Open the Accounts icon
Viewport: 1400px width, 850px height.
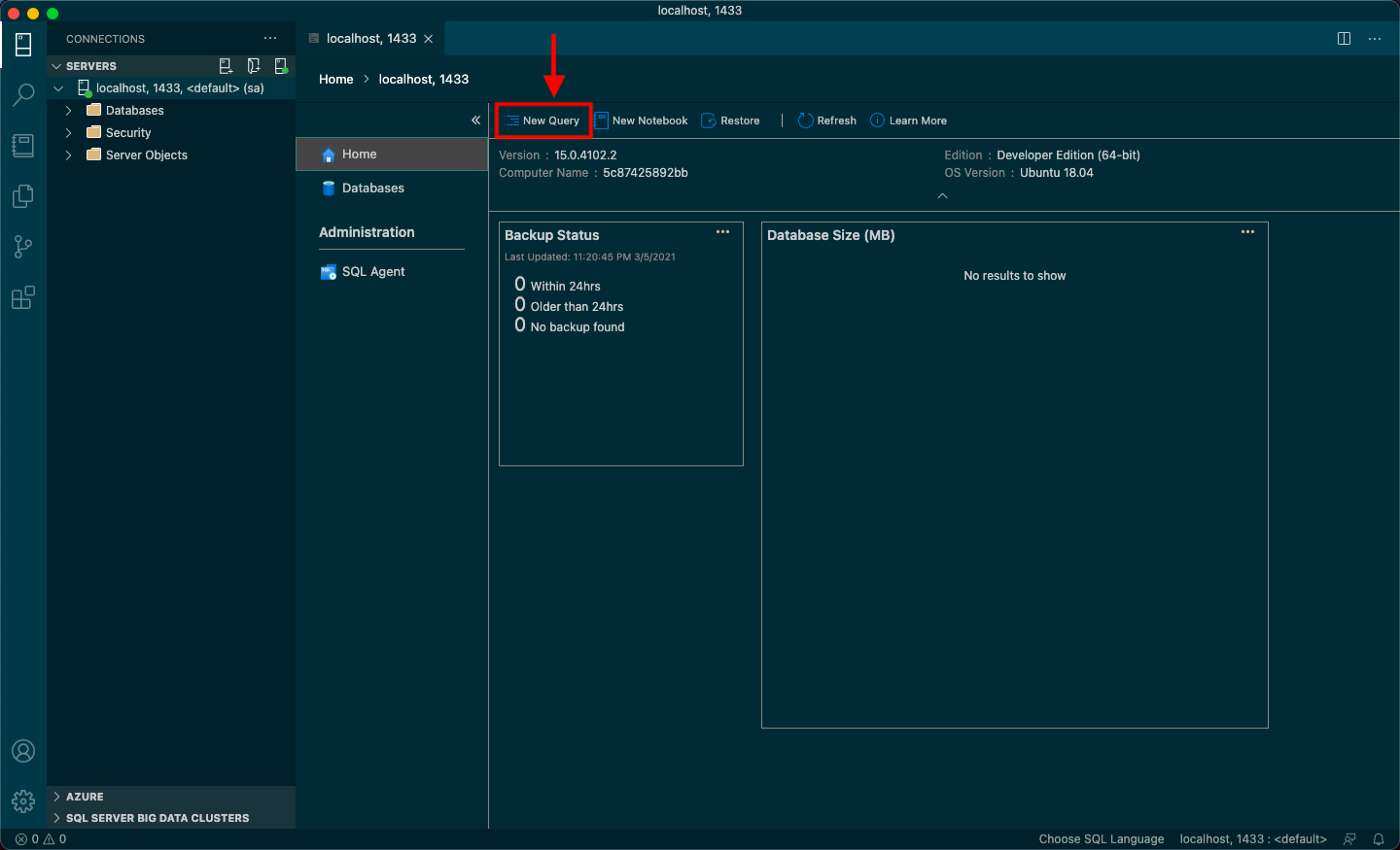(23, 751)
